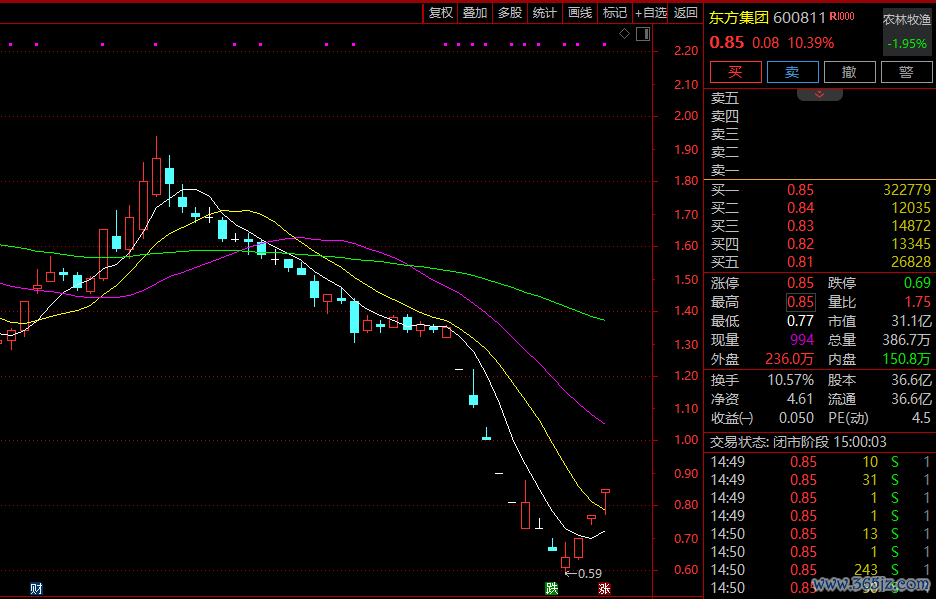Click the 净资 value 4.61
The width and height of the screenshot is (936, 599).
click(800, 399)
